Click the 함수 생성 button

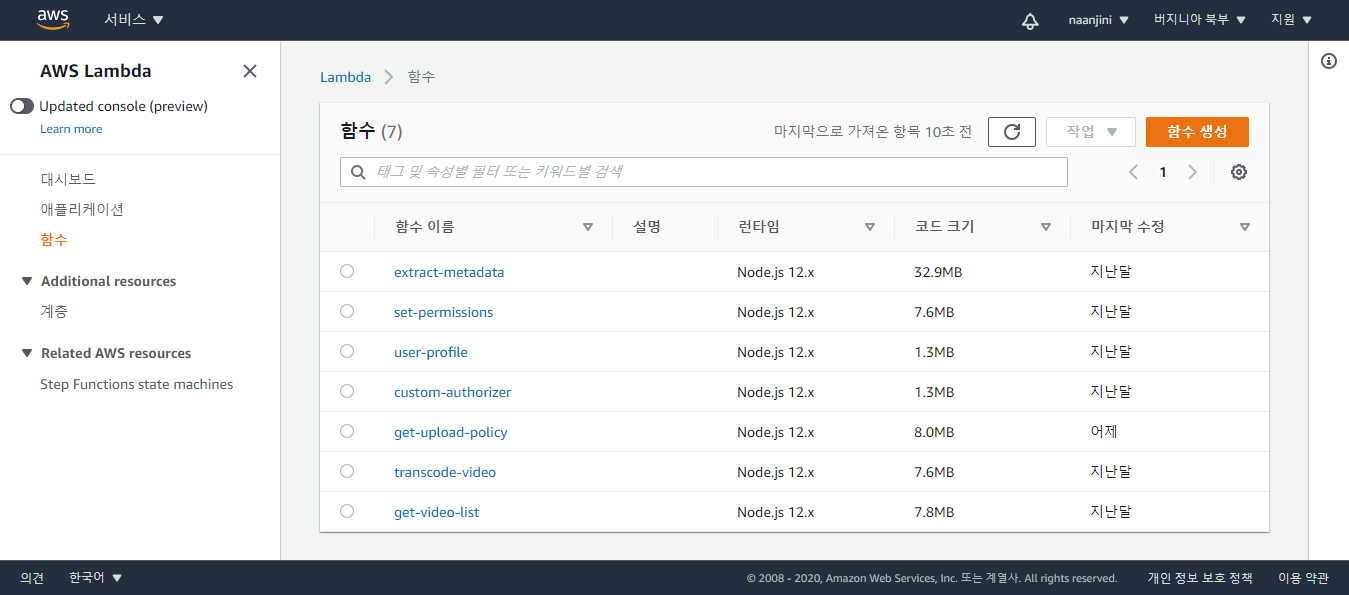tap(1197, 132)
